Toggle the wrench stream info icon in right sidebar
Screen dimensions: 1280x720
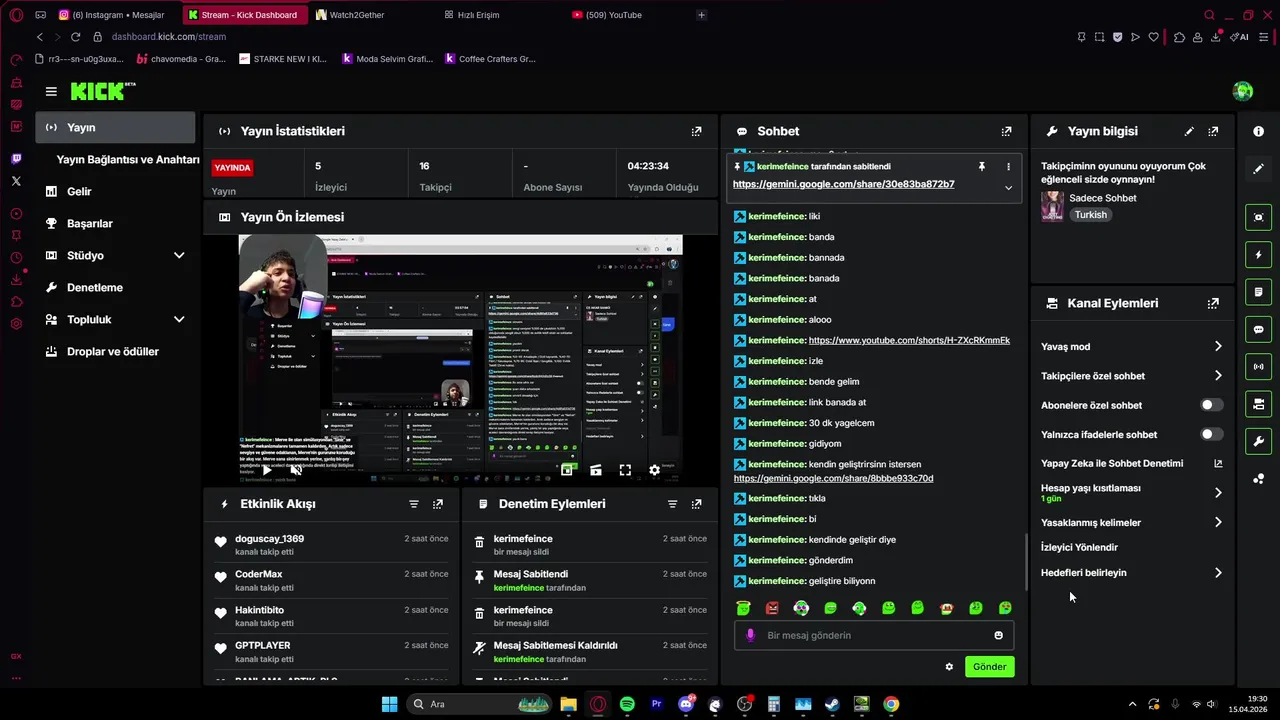point(1258,441)
